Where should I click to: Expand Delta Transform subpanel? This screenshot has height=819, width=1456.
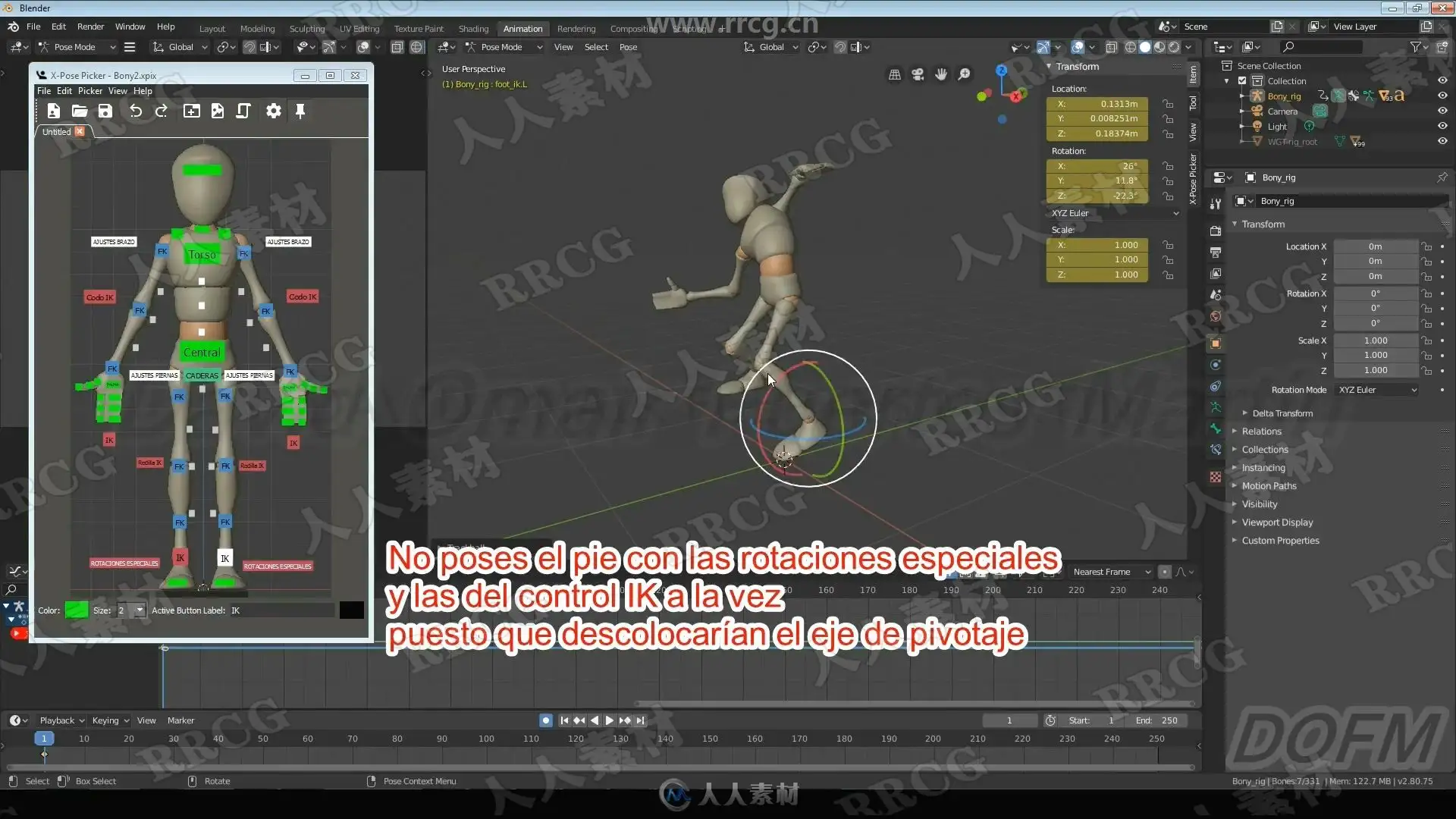coord(1282,413)
